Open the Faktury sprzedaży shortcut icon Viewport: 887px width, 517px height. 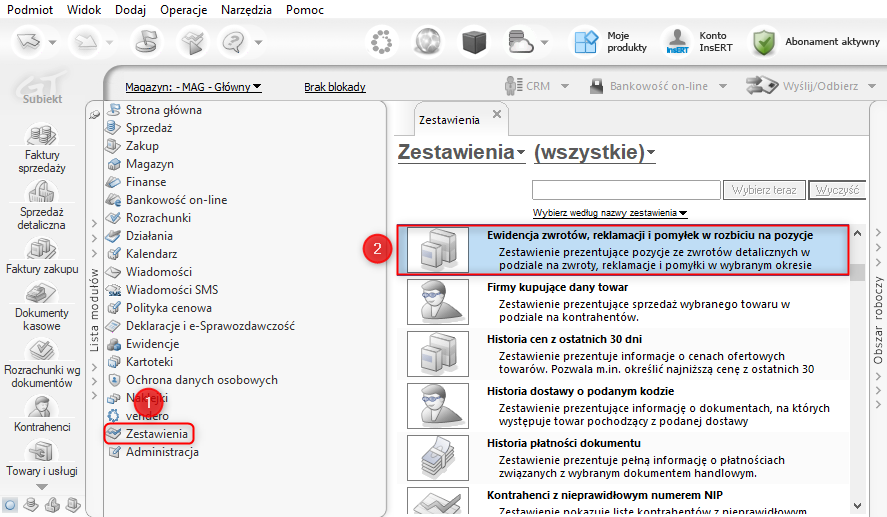pyautogui.click(x=41, y=135)
